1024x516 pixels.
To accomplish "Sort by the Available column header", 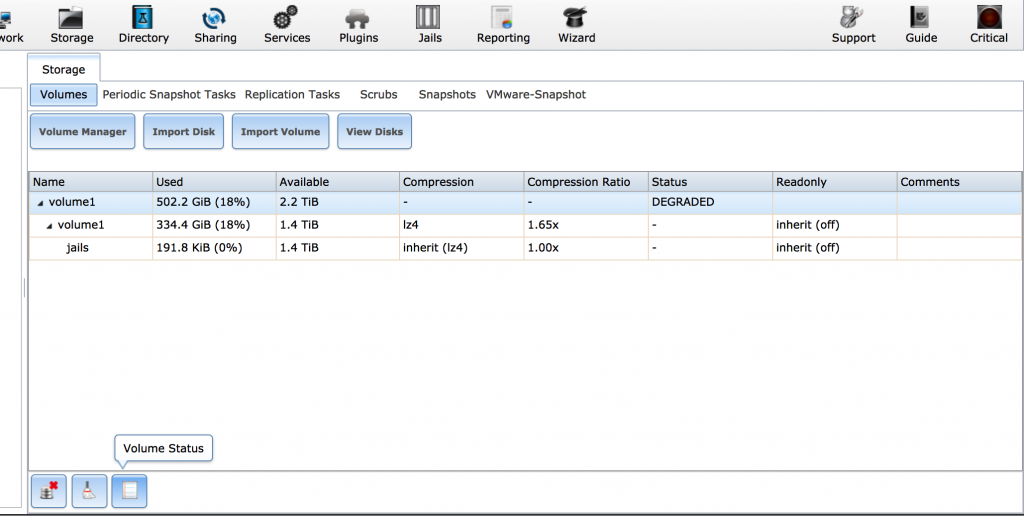I will (338, 182).
